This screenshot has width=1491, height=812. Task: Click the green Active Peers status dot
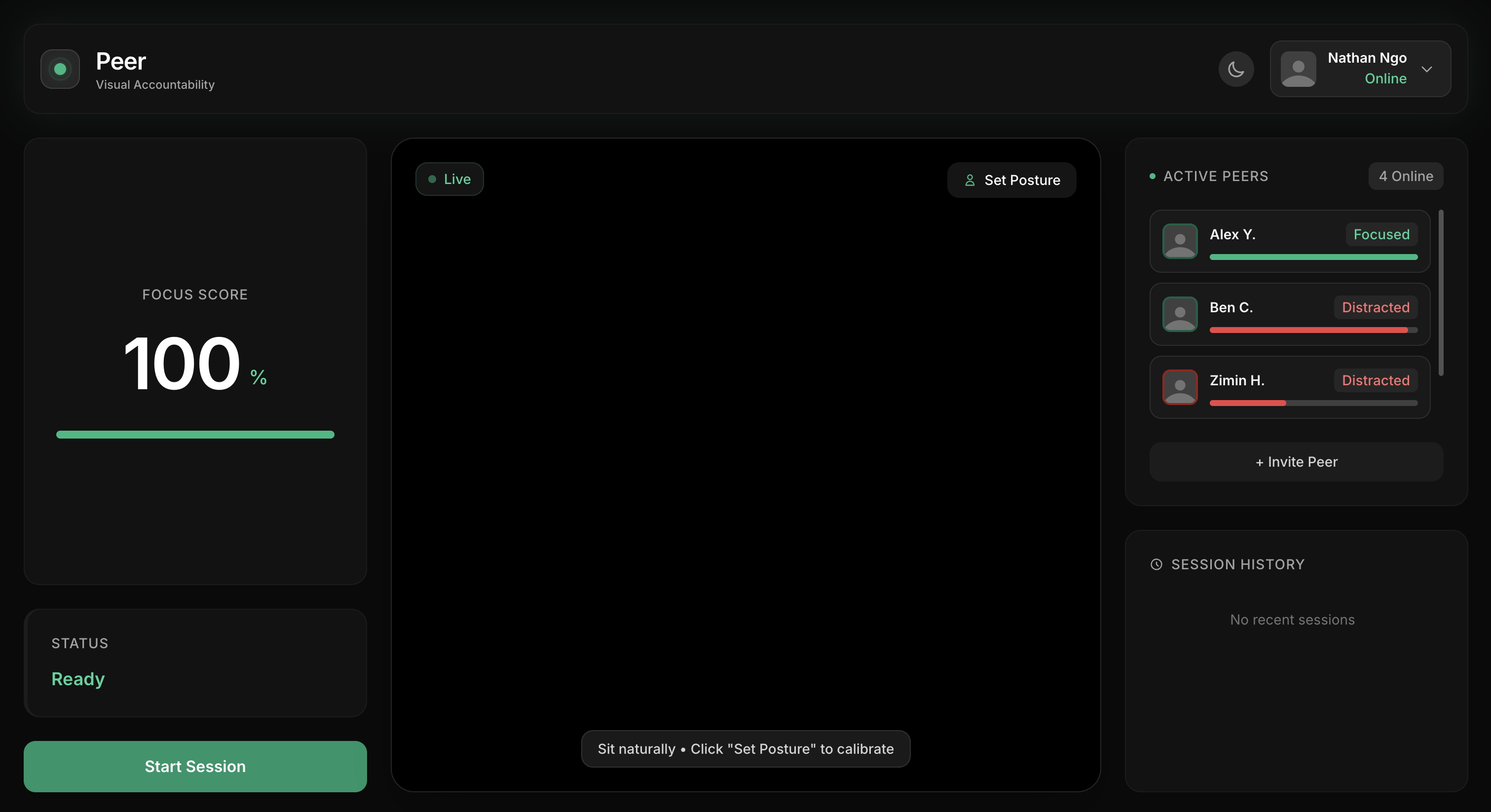click(x=1153, y=176)
